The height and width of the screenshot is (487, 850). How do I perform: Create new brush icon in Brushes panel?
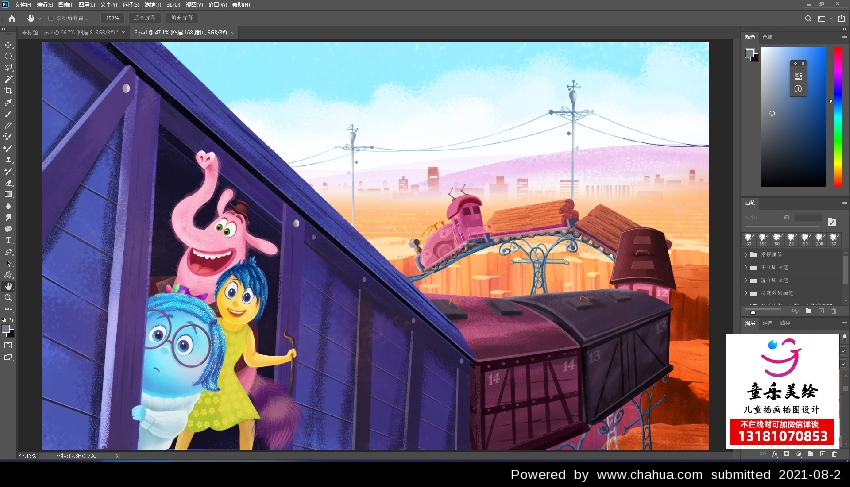pos(821,311)
